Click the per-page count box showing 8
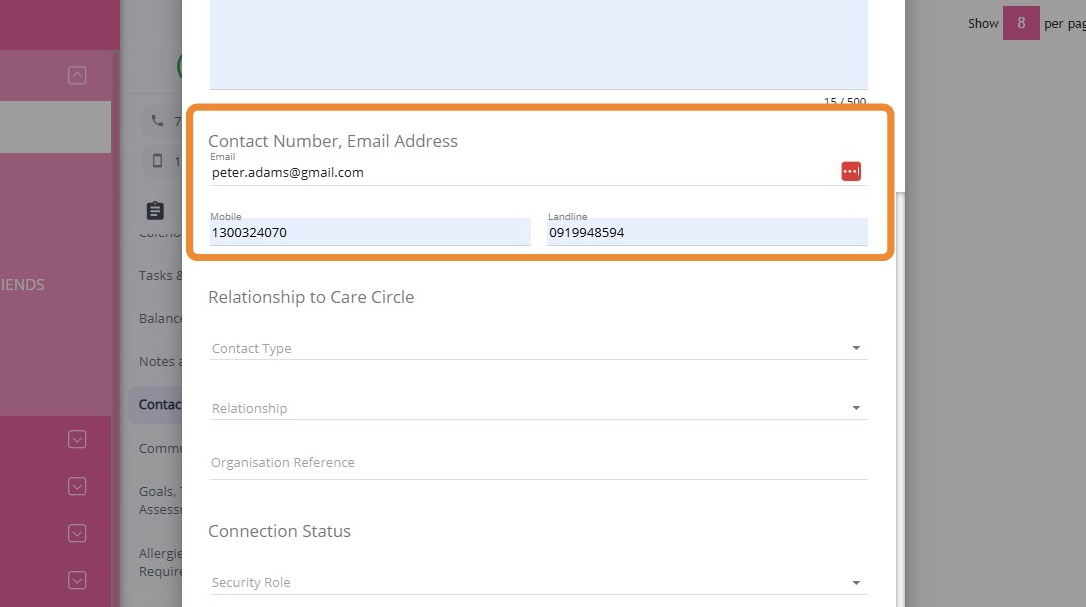Image resolution: width=1086 pixels, height=607 pixels. pos(1021,23)
